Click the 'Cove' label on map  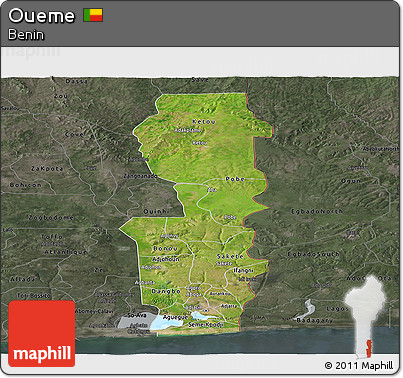(x=74, y=135)
